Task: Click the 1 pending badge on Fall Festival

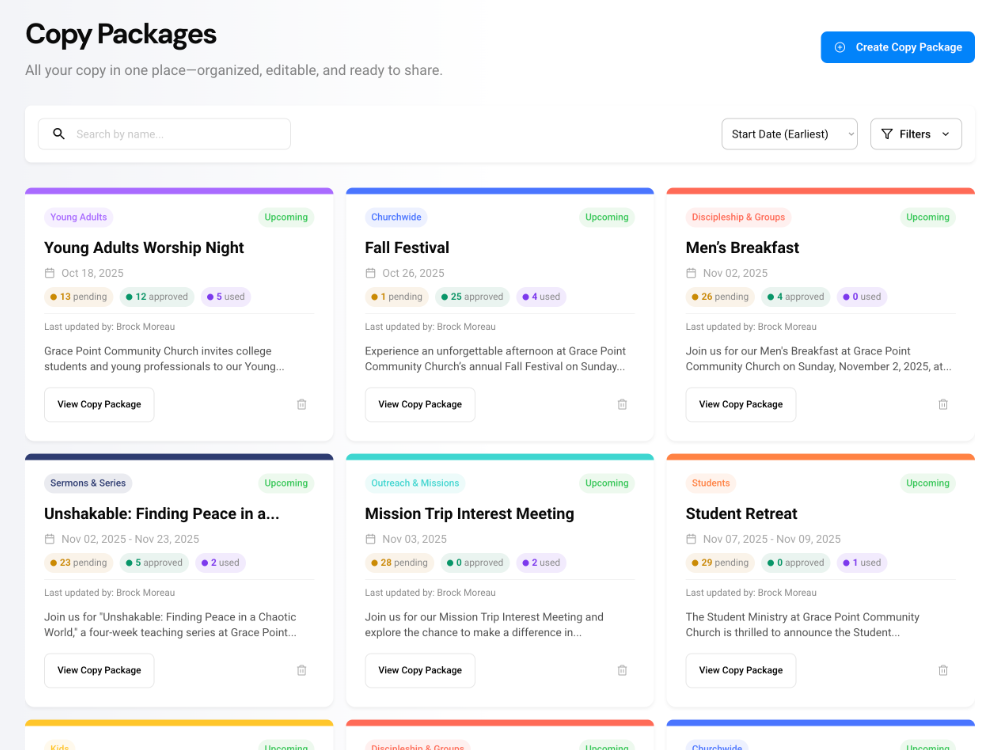Action: click(397, 297)
